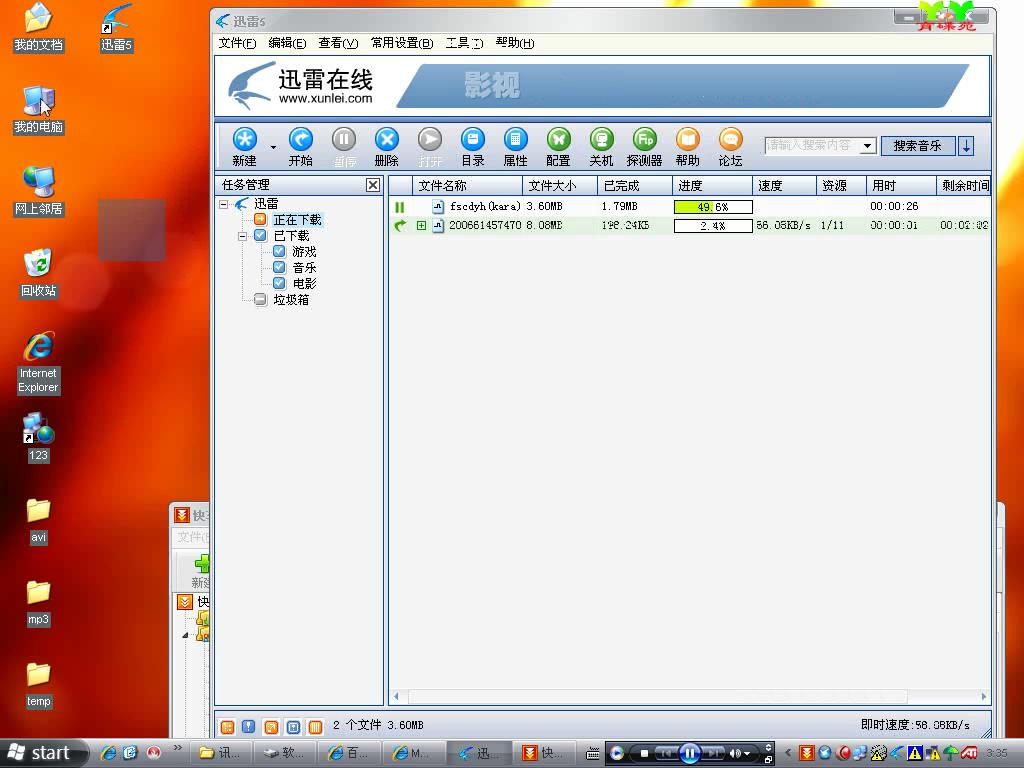Open the 帮助(H) menu
This screenshot has height=768, width=1024.
pos(515,43)
